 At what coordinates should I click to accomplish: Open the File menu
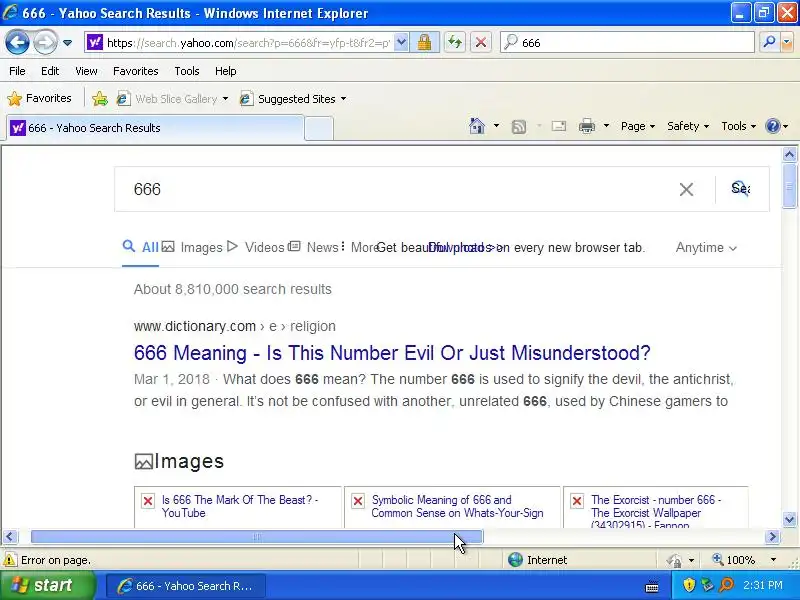[x=17, y=71]
